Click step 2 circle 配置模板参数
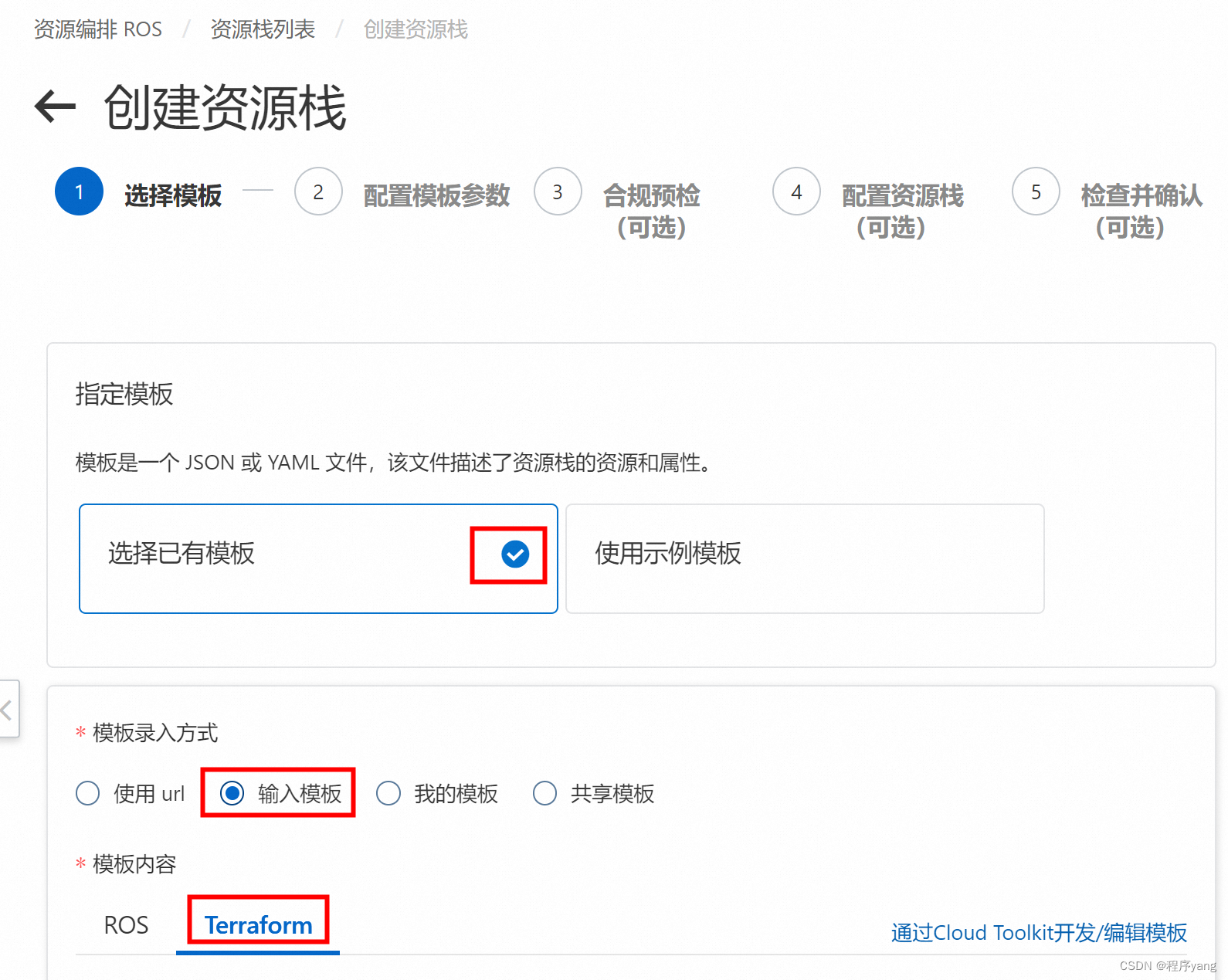Screen dimensions: 1228x980 click(318, 192)
